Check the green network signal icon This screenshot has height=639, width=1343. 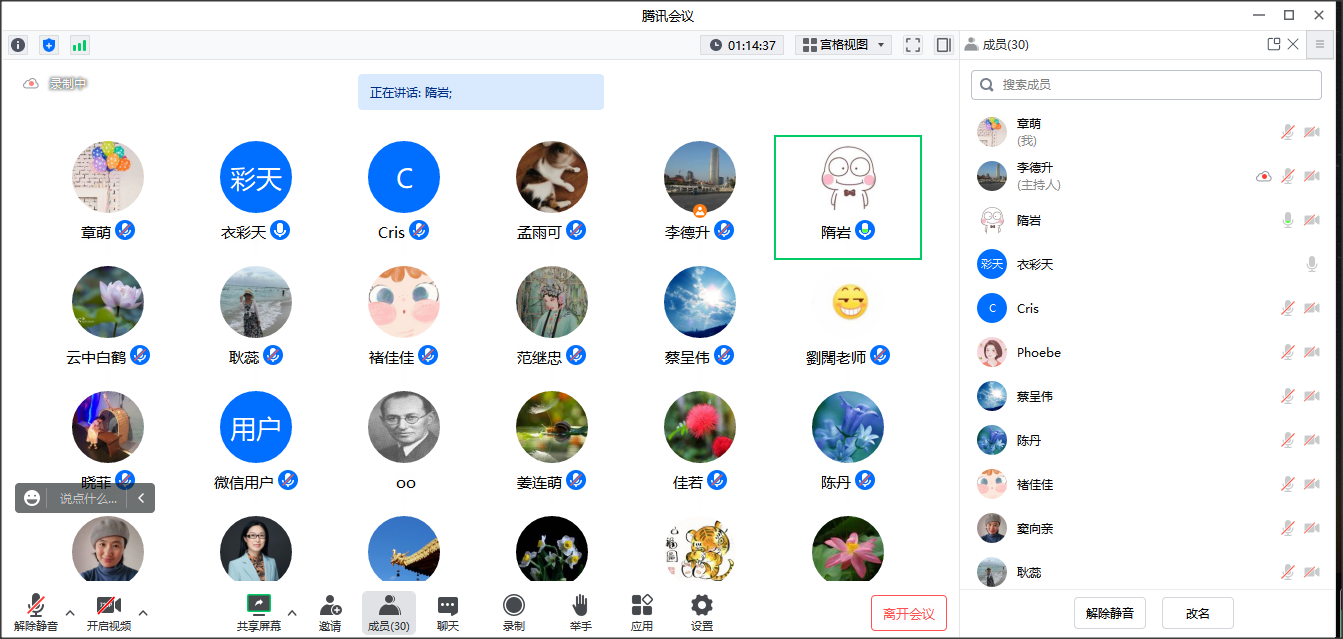pyautogui.click(x=79, y=45)
